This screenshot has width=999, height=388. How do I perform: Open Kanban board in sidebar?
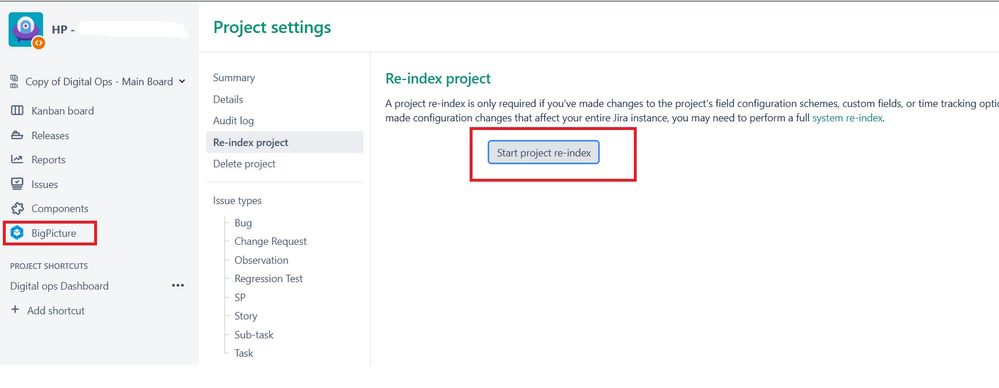[x=62, y=111]
